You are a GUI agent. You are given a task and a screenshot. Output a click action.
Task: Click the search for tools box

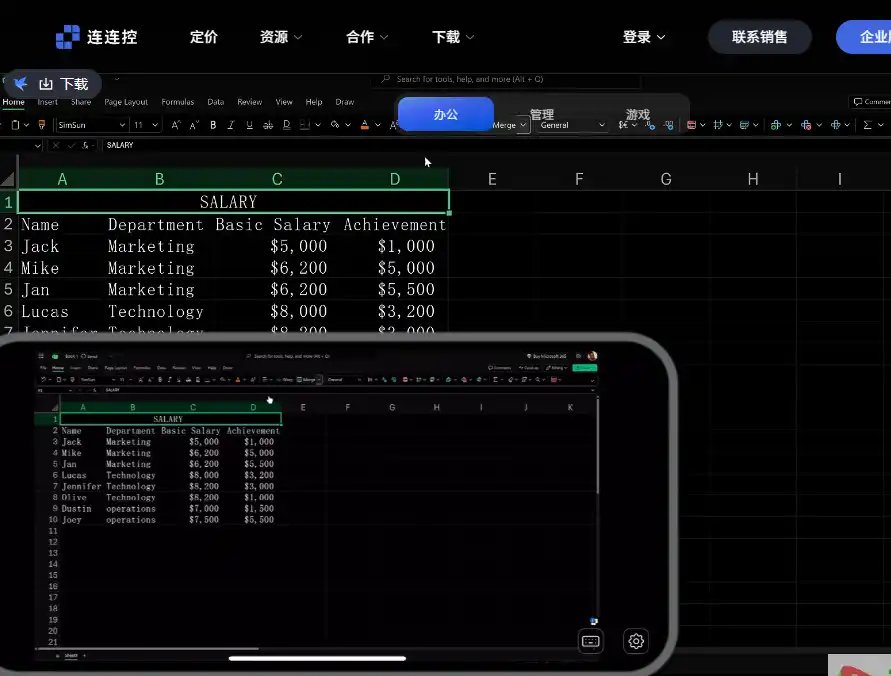tap(507, 80)
